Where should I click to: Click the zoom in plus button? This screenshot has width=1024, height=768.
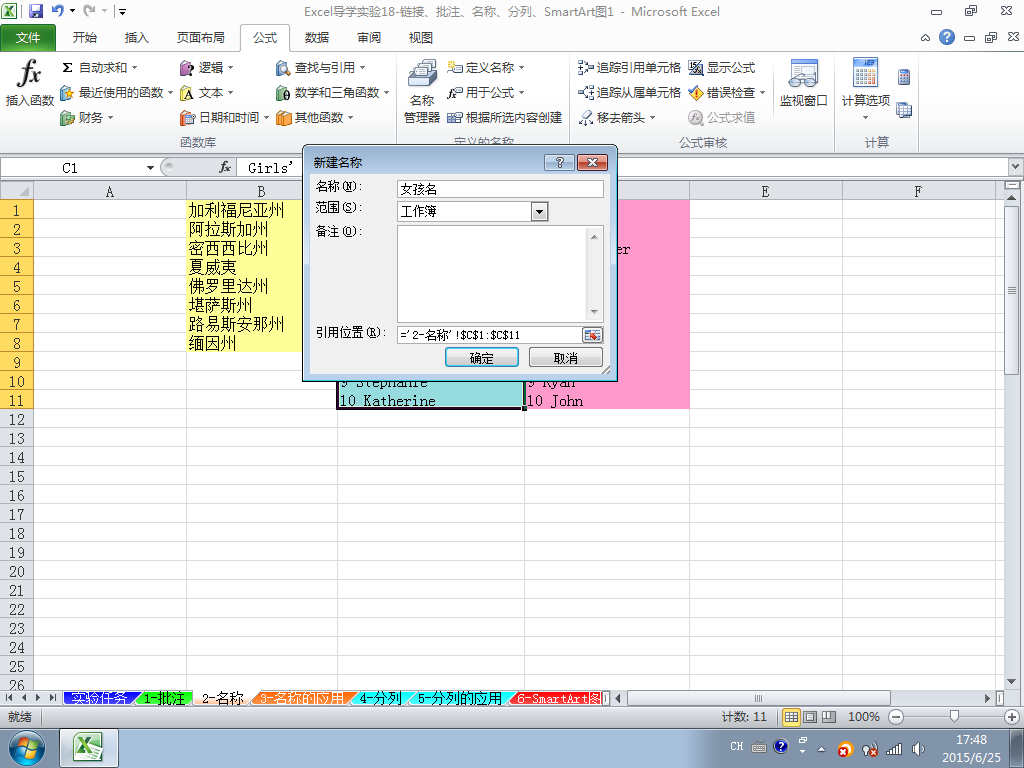[1012, 717]
